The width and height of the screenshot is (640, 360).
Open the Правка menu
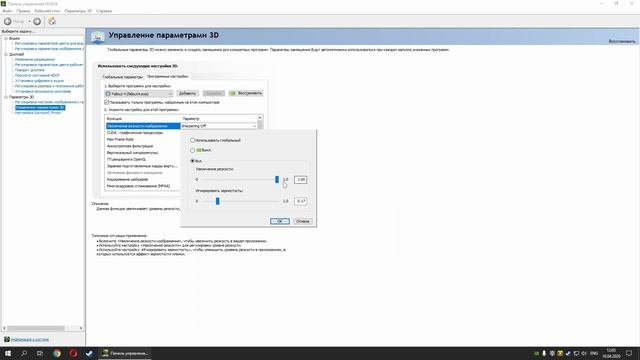[23, 11]
